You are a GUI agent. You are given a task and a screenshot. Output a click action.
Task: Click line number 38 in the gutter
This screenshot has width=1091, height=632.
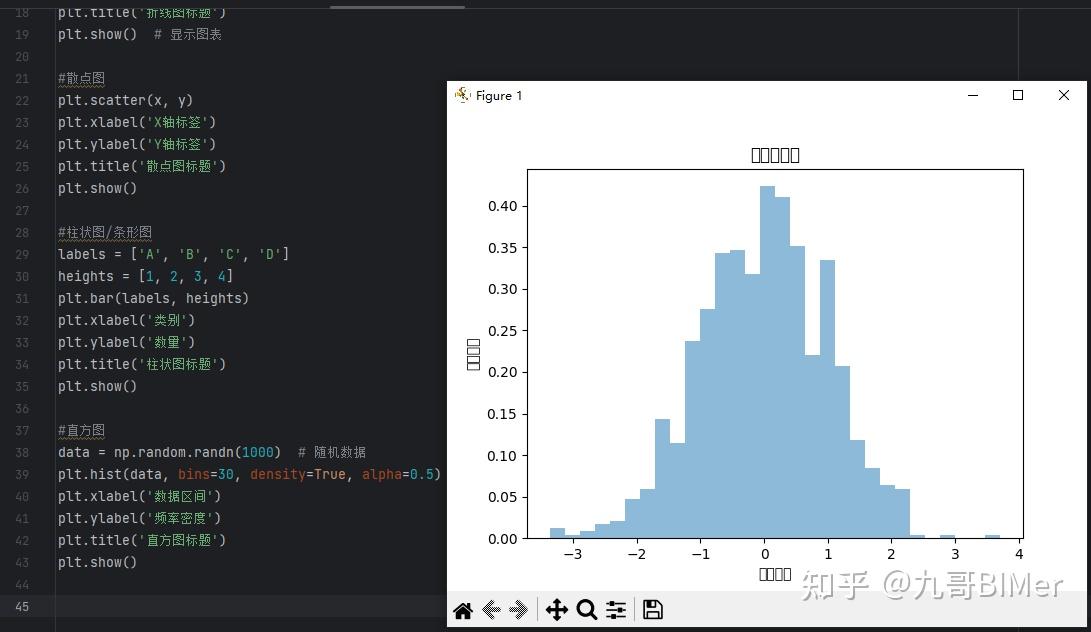coord(22,452)
